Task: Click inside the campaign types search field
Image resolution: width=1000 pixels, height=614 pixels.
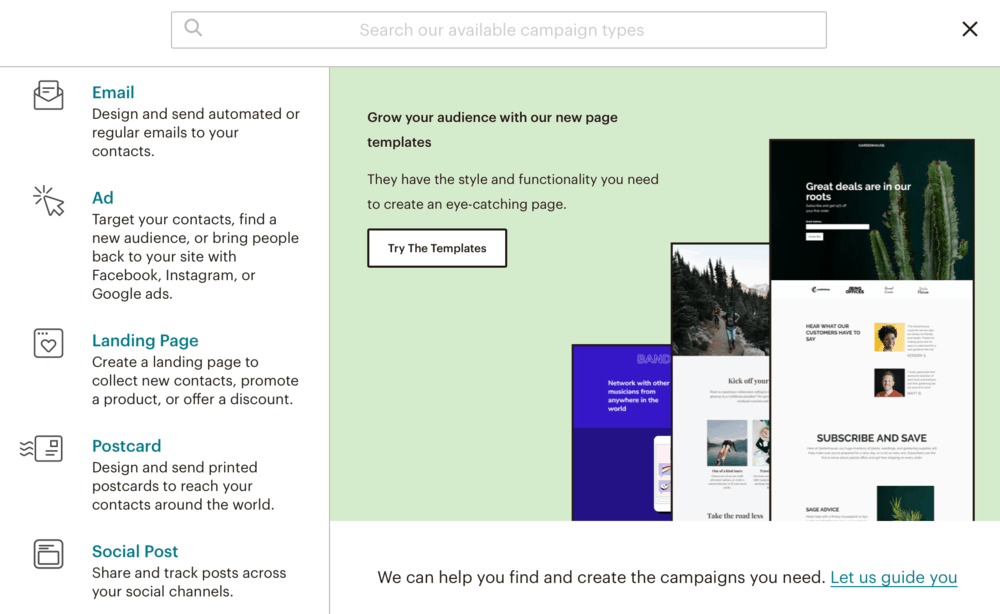Action: tap(498, 30)
